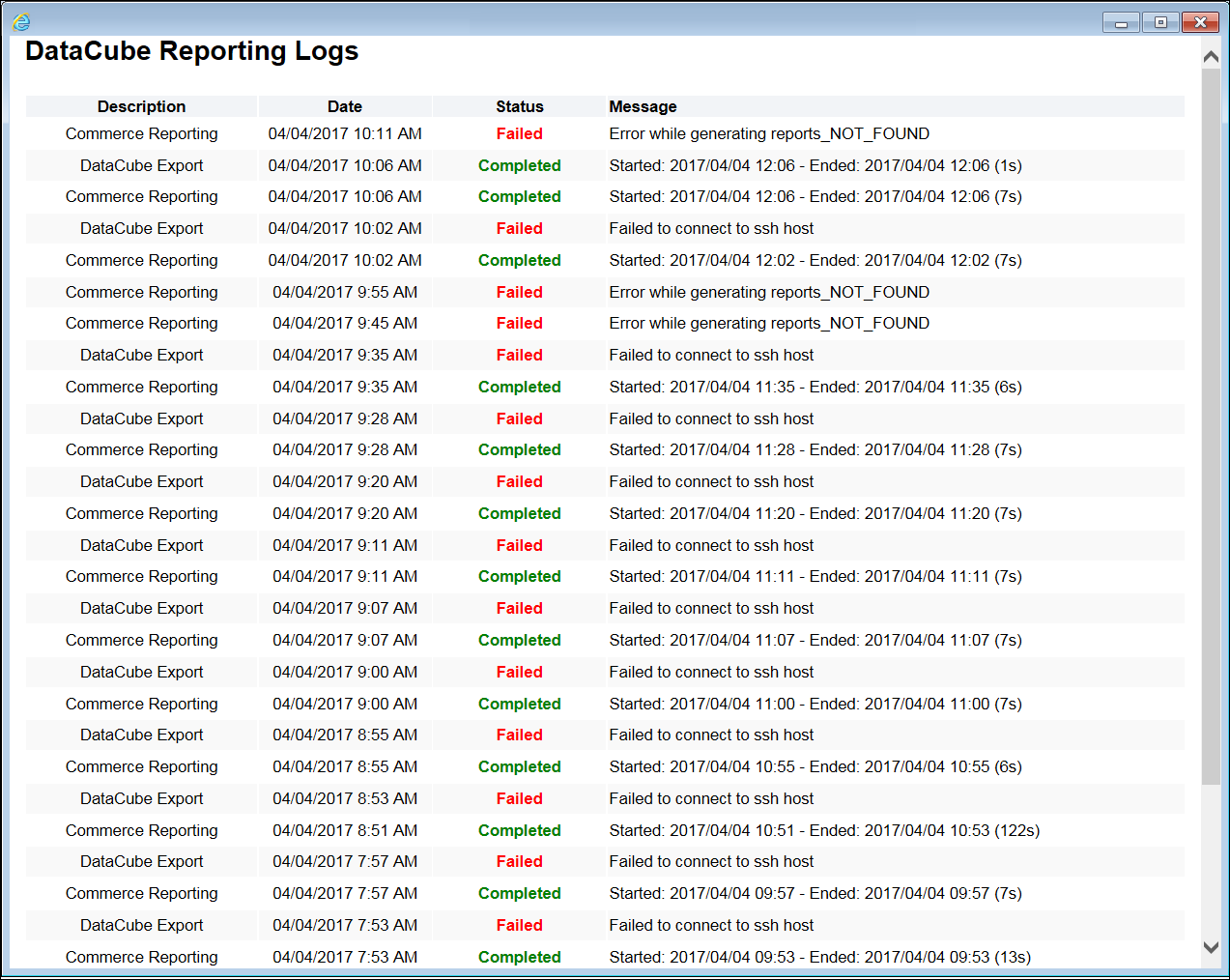Click NOT_FOUND error message at 9:45 AM
Screen dimensions: 1230x980
coord(769,323)
